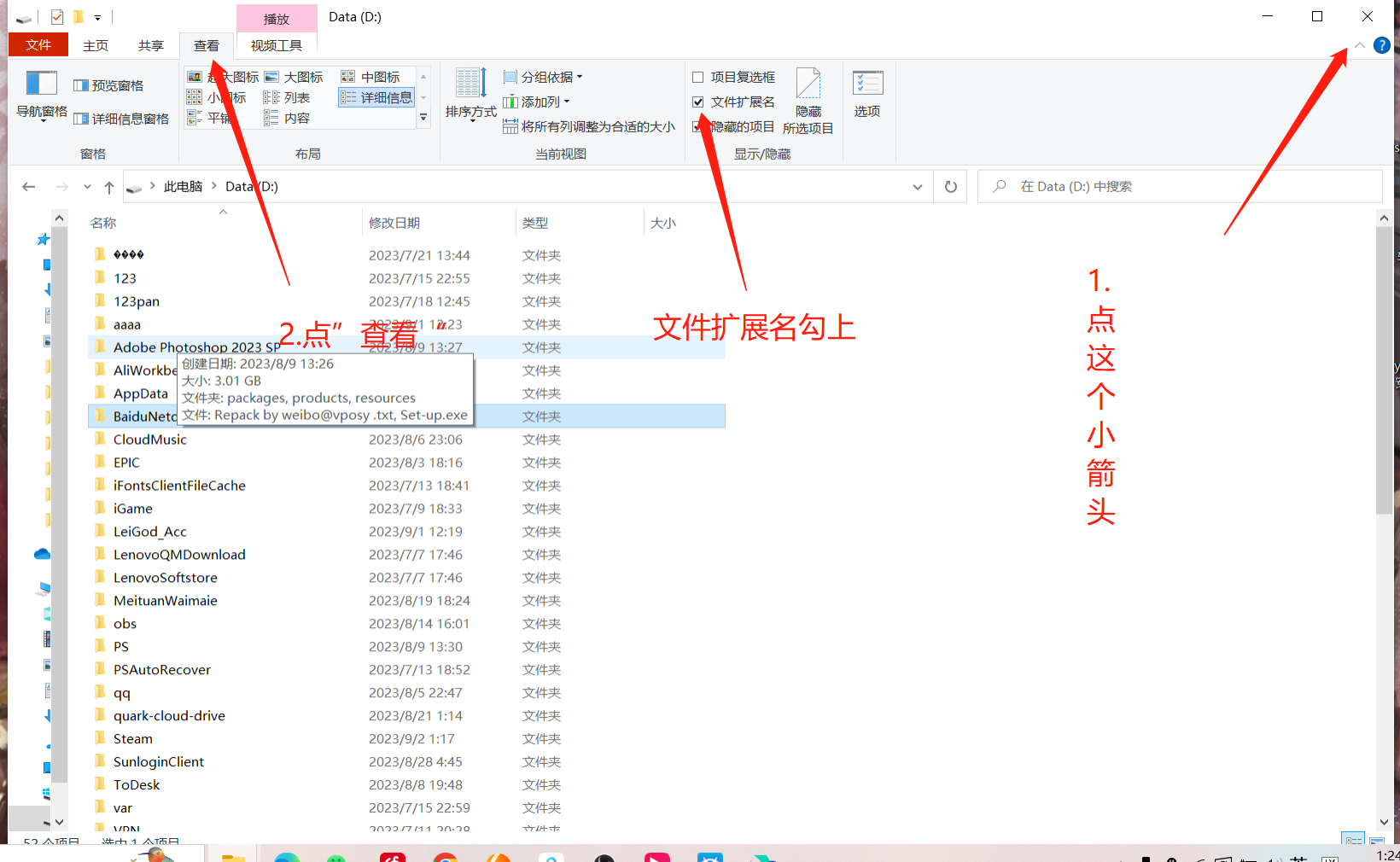Viewport: 1400px width, 862px height.
Task: Switch to the 共享 share tab
Action: click(x=151, y=45)
